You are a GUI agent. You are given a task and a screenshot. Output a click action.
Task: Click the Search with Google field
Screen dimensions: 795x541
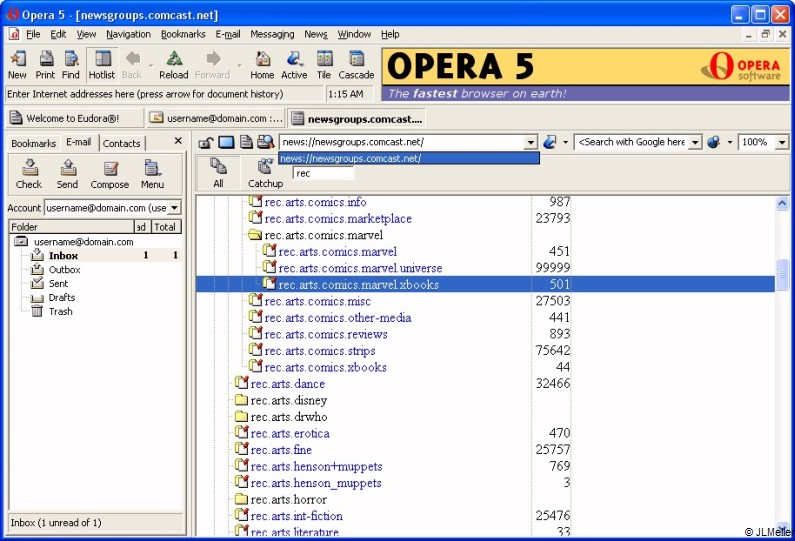pos(632,142)
